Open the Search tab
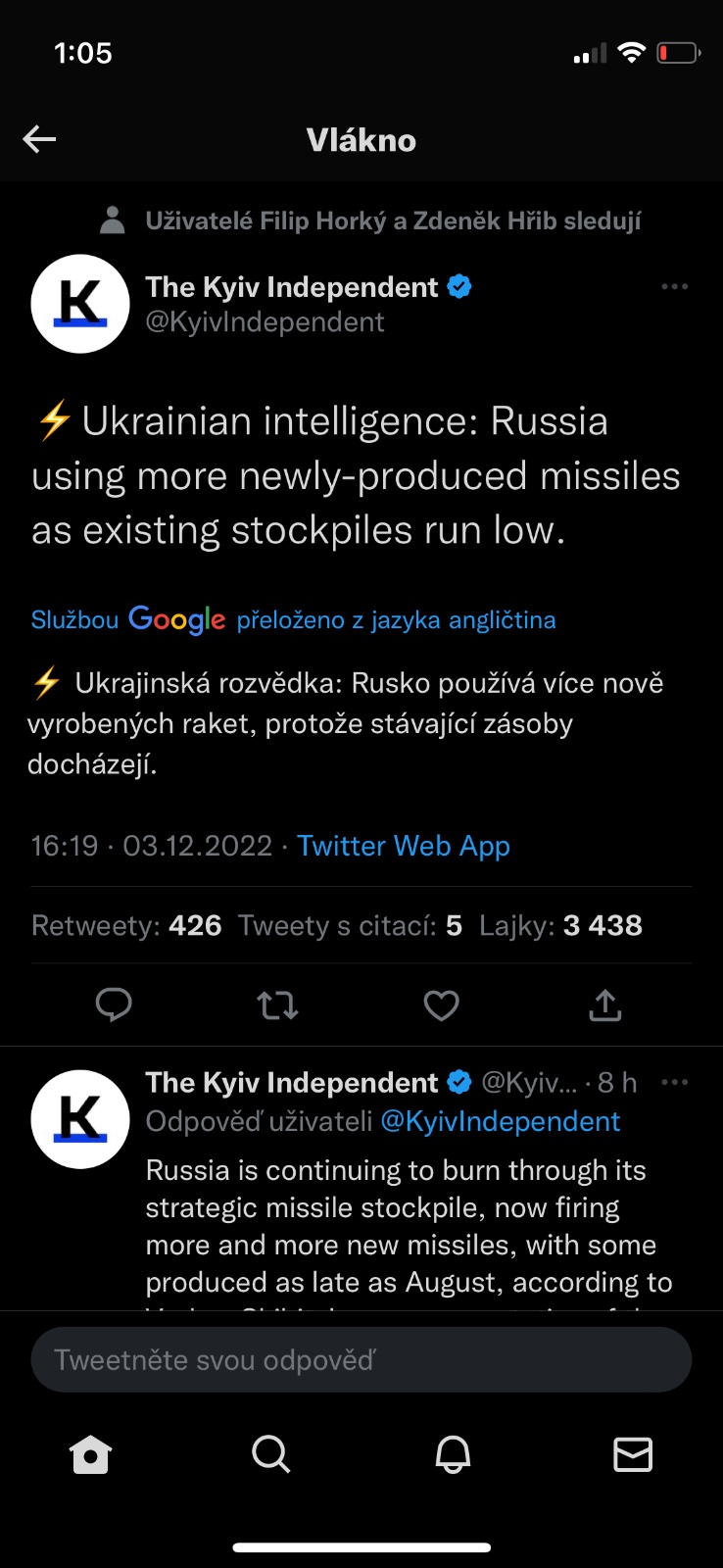The height and width of the screenshot is (1568, 723). click(271, 1455)
